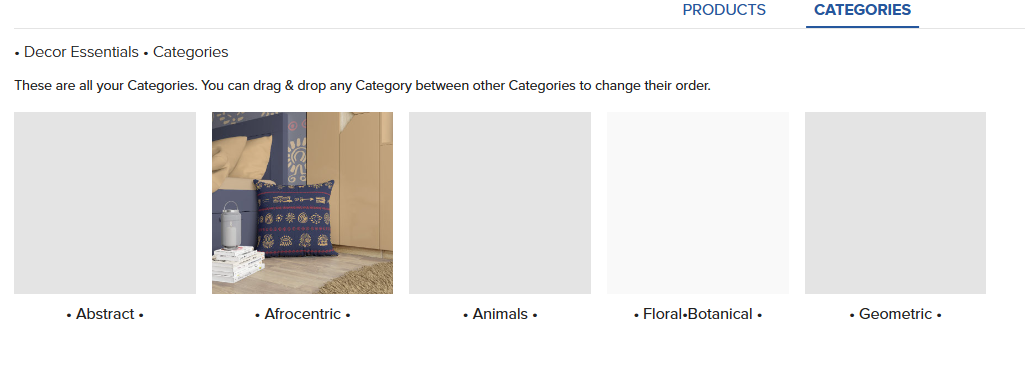The height and width of the screenshot is (374, 1025).
Task: Open the Abstract category placeholder thumbnail
Action: (105, 203)
